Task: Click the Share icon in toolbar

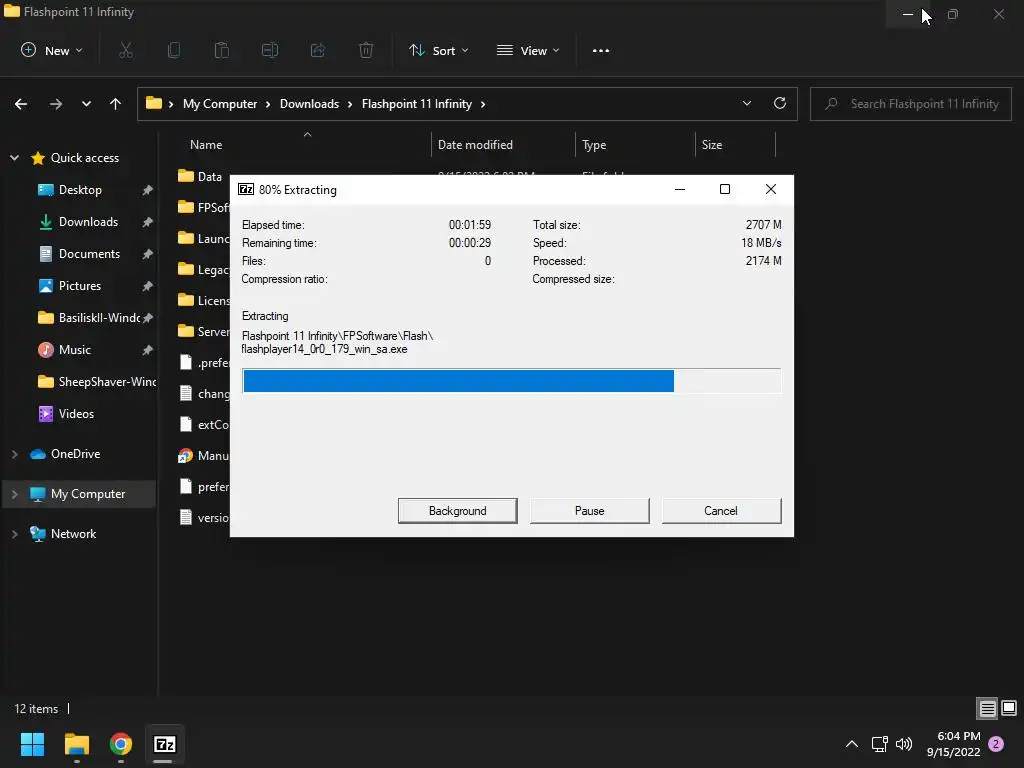Action: (318, 50)
